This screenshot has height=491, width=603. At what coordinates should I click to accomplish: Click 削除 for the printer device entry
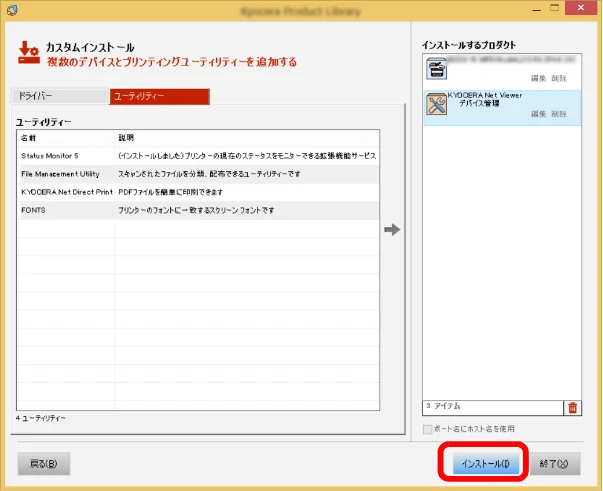[559, 78]
